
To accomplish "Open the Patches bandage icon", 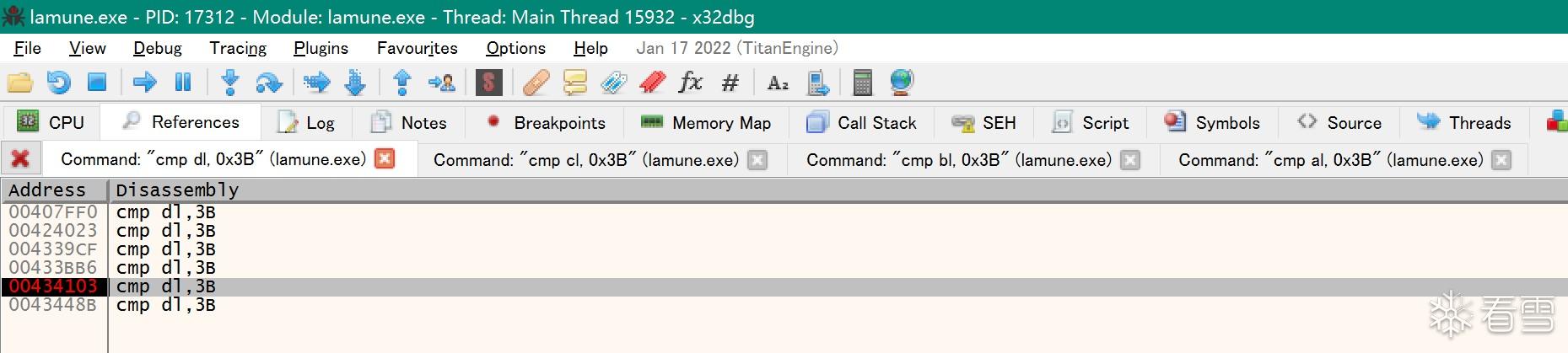I will (536, 83).
